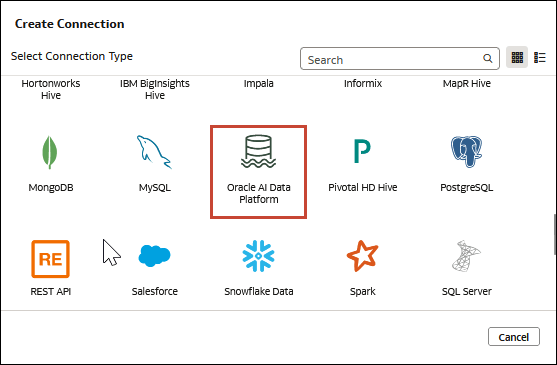Screen dimensions: 557x365
Task: Select the IBM BigInsights Hive label
Action: point(155,89)
